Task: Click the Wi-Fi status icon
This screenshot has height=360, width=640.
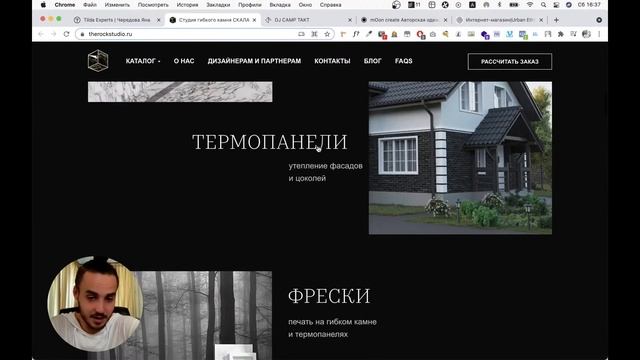Action: [530, 5]
